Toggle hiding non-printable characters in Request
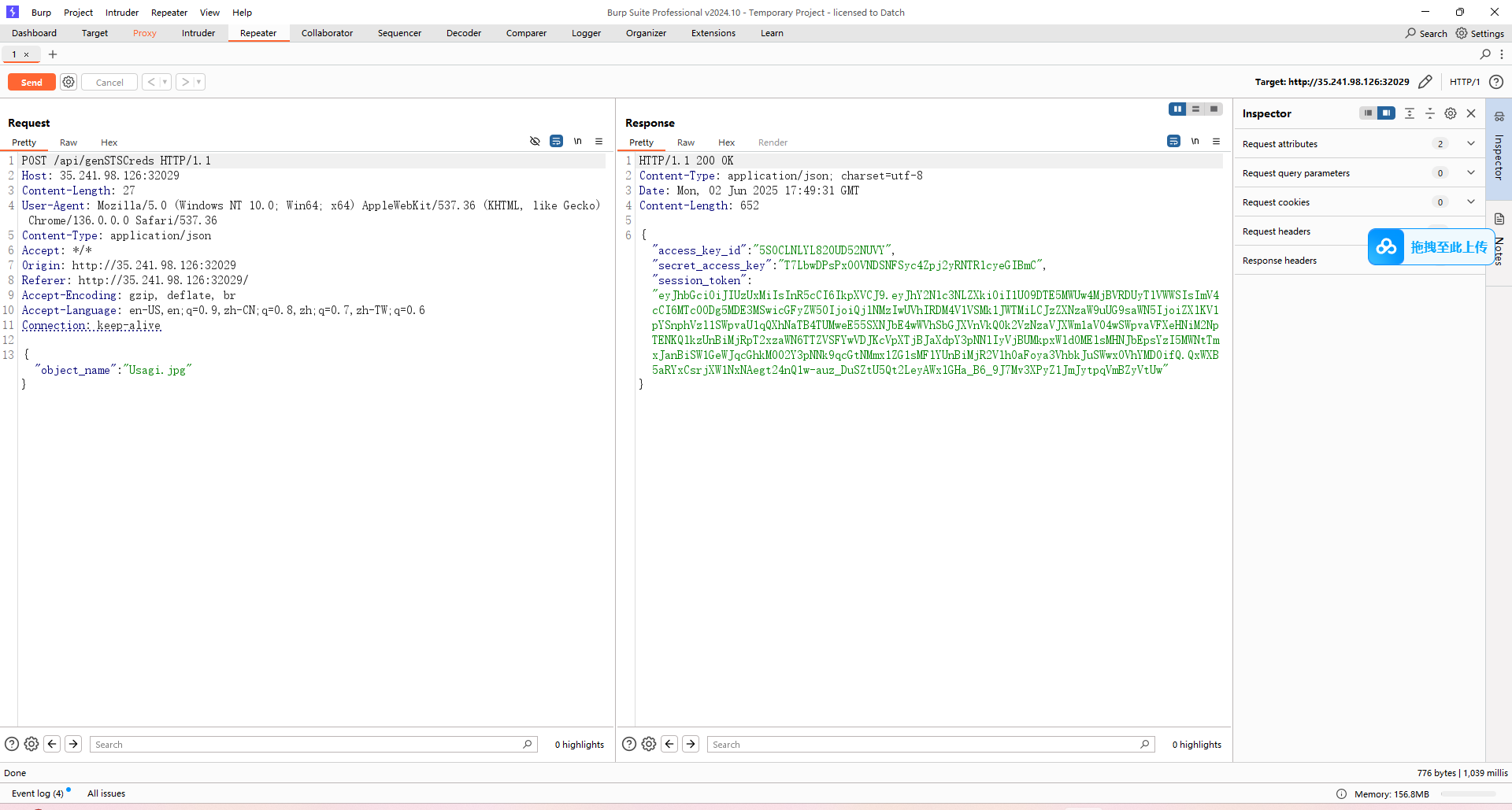The image size is (1512, 810). [535, 142]
